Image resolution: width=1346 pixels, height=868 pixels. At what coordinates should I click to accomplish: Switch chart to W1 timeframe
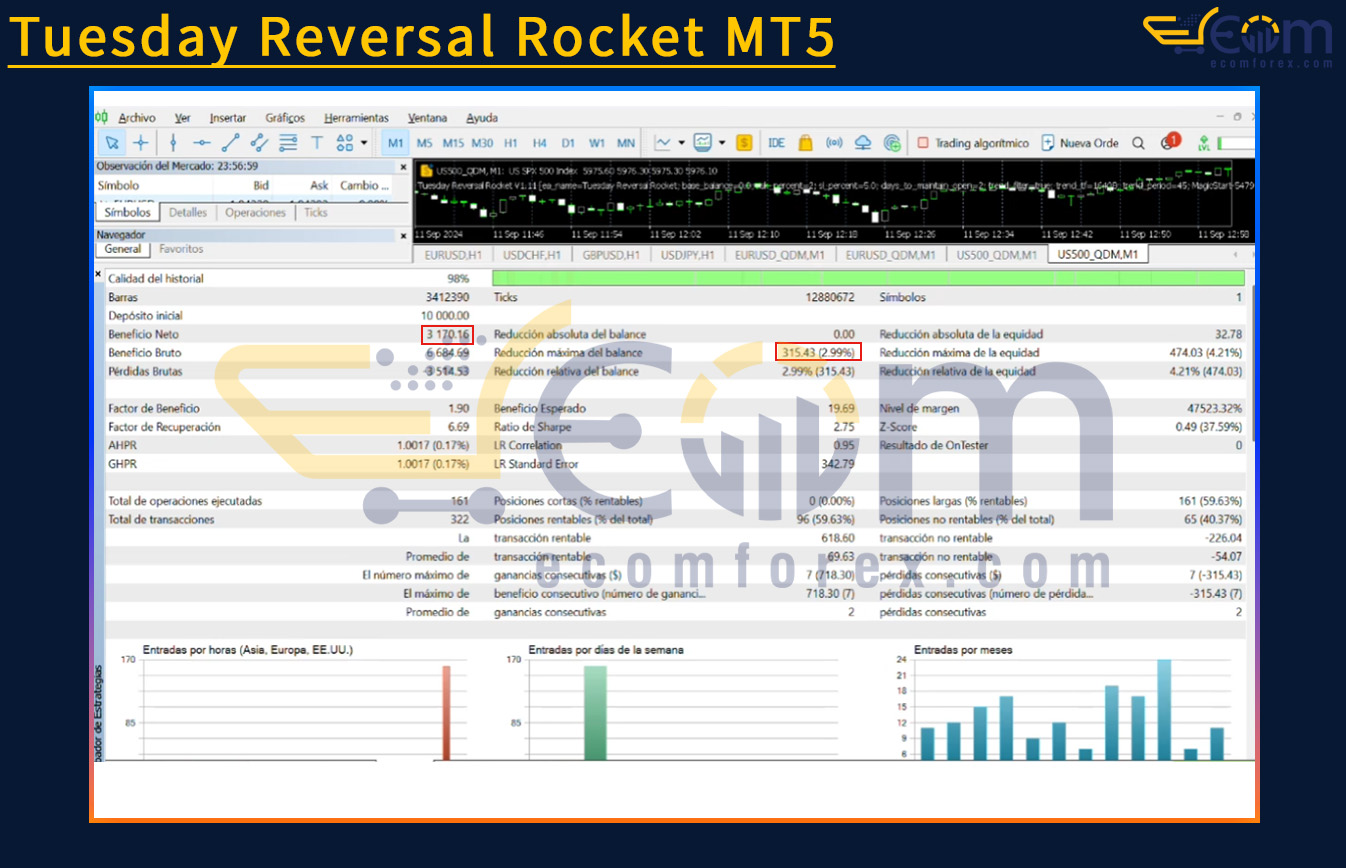coord(597,143)
